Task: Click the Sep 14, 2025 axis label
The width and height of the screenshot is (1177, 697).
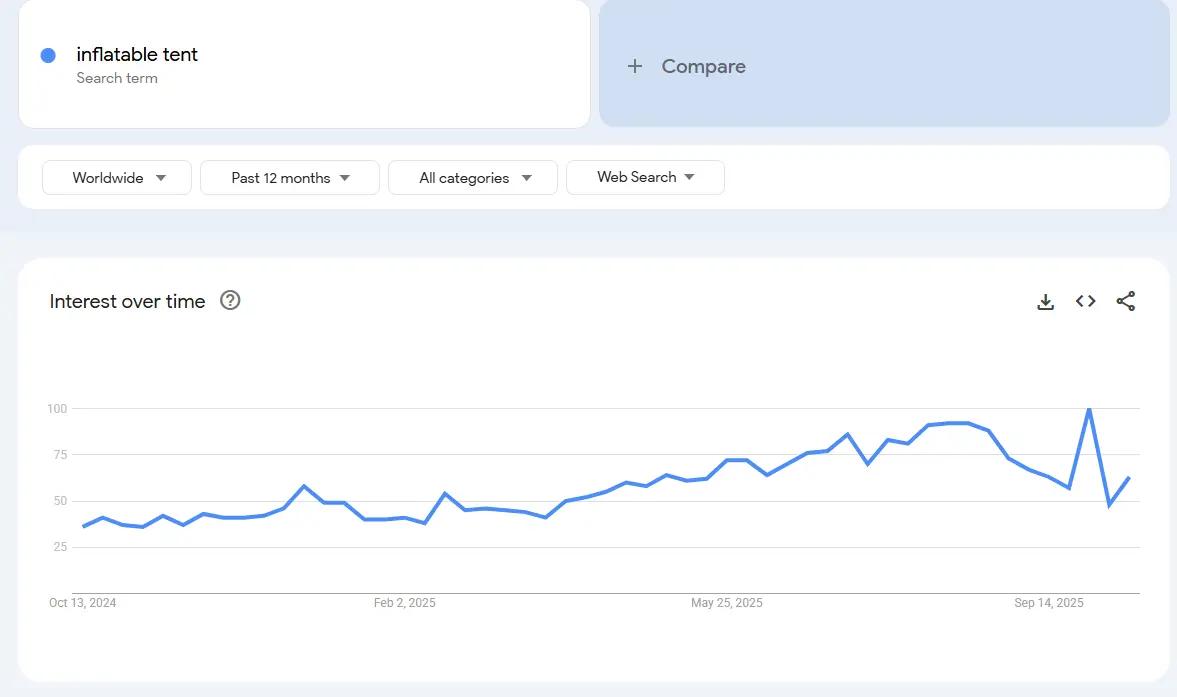Action: [x=1049, y=603]
